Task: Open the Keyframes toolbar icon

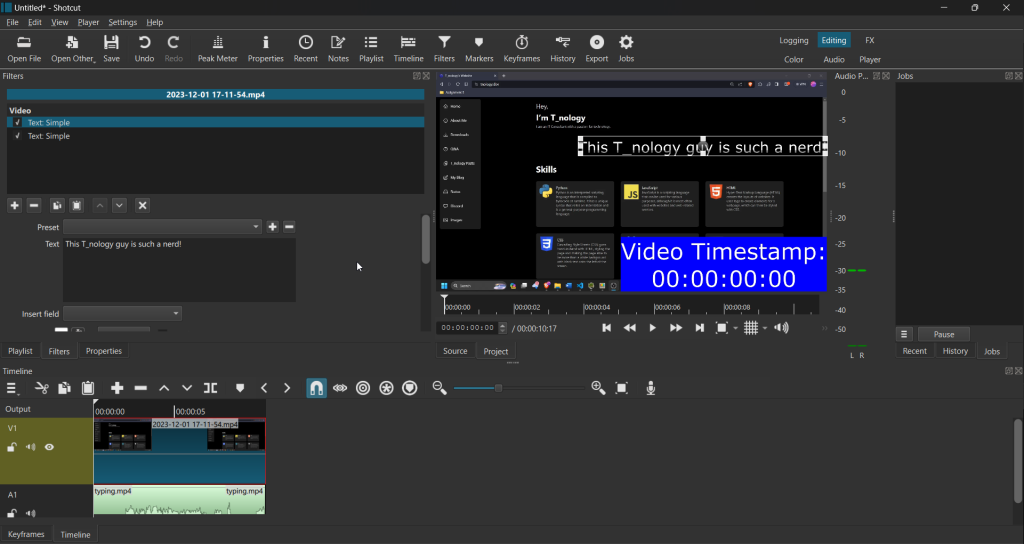Action: 522,49
